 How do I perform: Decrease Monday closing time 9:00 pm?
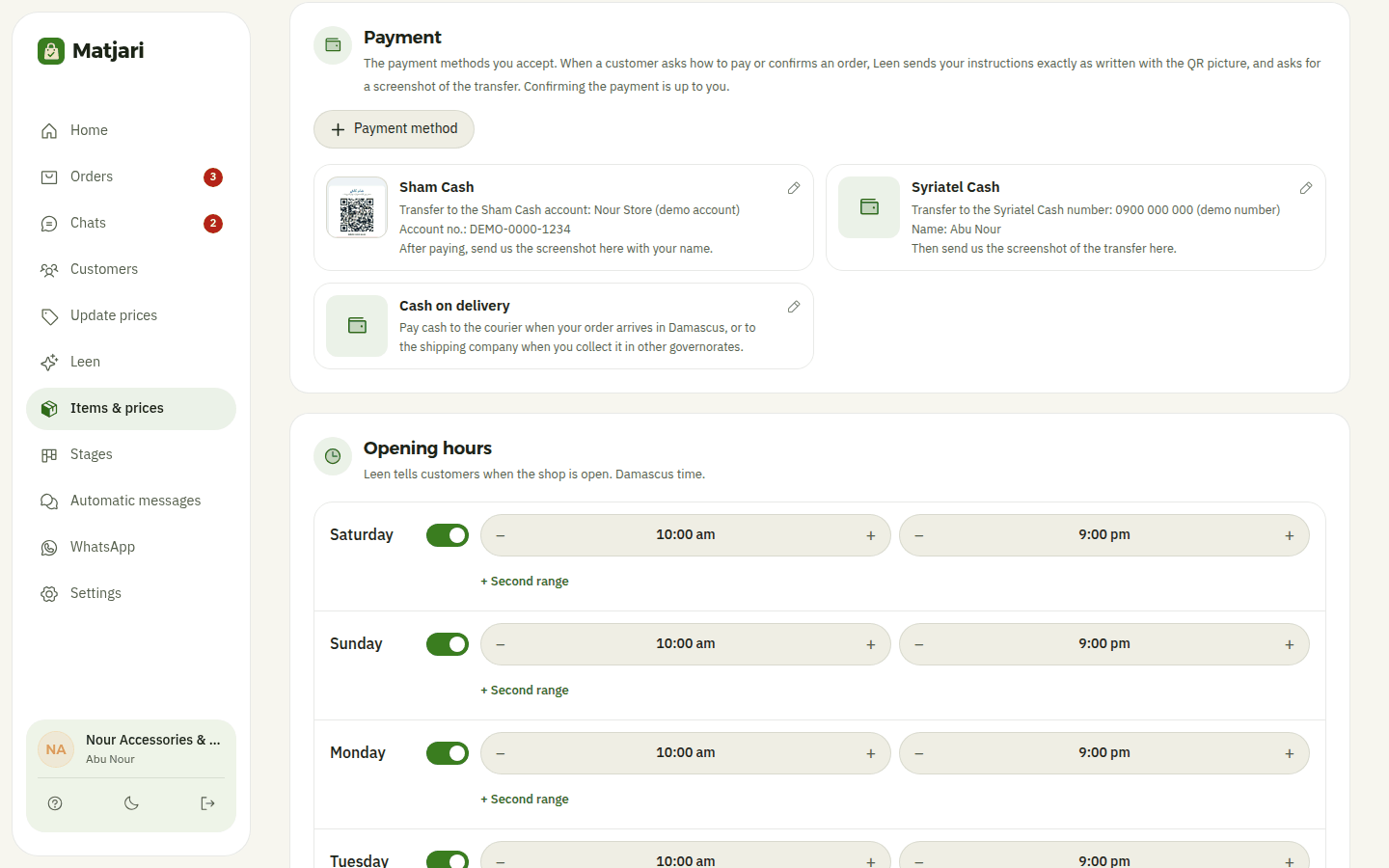[x=919, y=753]
